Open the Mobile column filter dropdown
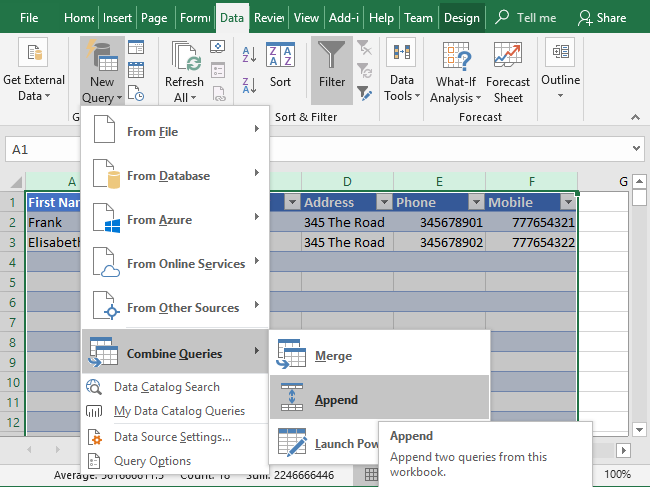Image resolution: width=650 pixels, height=487 pixels. (568, 202)
